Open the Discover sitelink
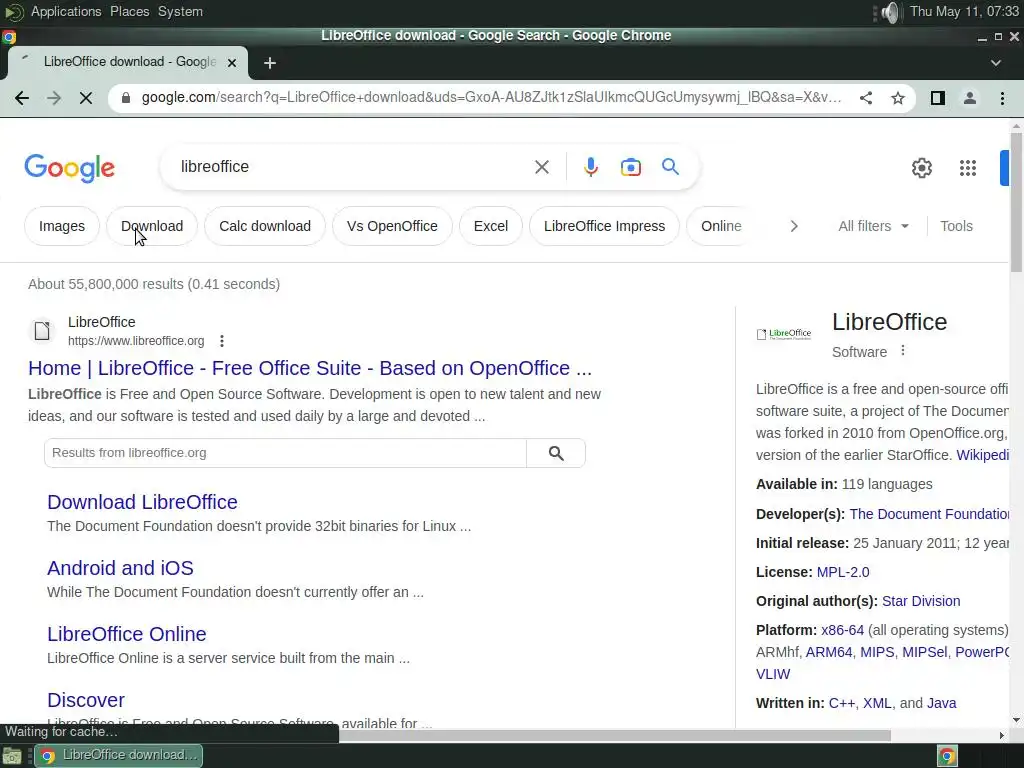Image resolution: width=1024 pixels, height=768 pixels. pyautogui.click(x=86, y=700)
